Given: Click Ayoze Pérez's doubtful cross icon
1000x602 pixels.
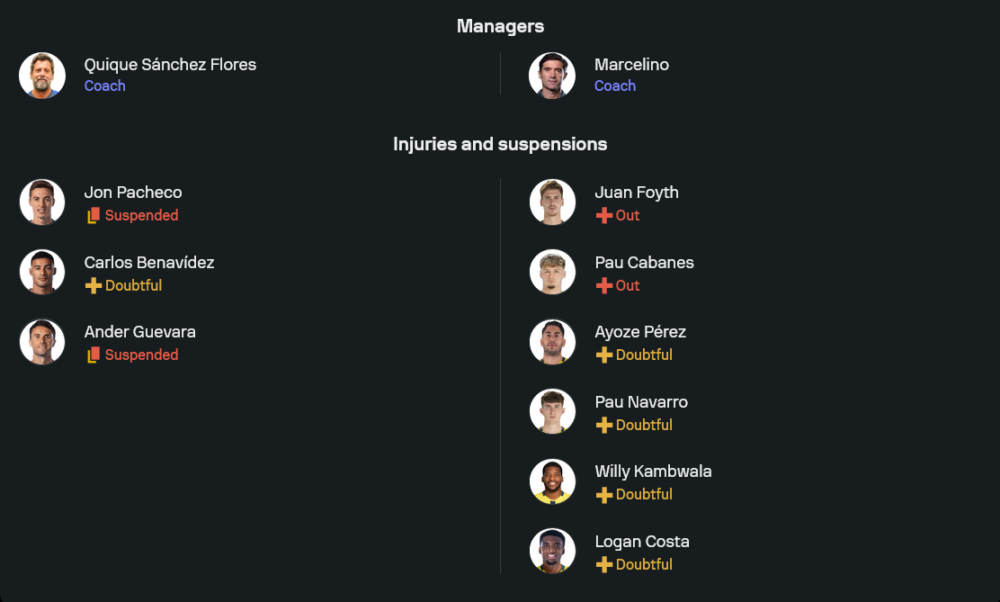Looking at the screenshot, I should (603, 355).
